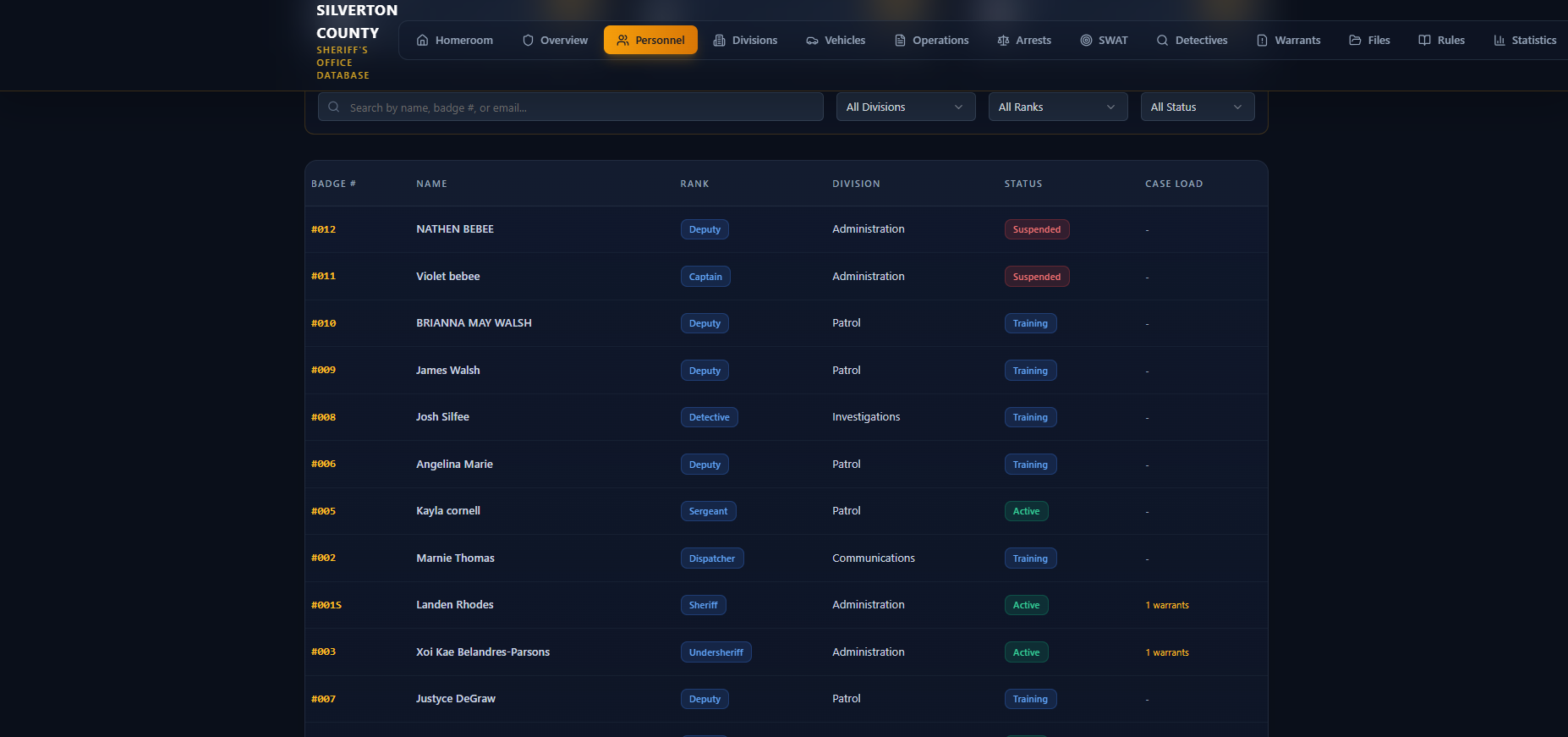Click Violet bebee's Suspended status badge
The height and width of the screenshot is (737, 1568).
click(1037, 277)
